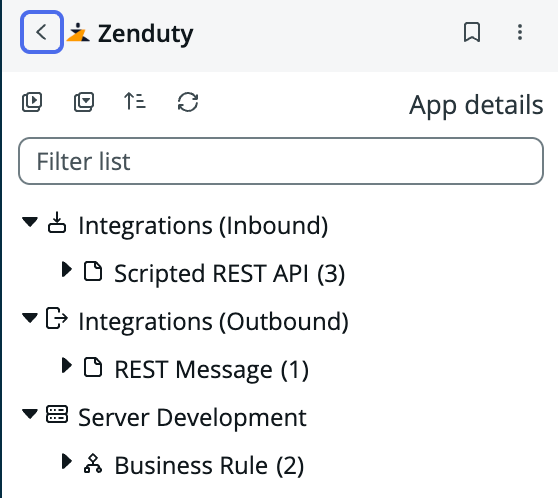Select the REST Message tree item
The image size is (558, 498).
[x=211, y=369]
